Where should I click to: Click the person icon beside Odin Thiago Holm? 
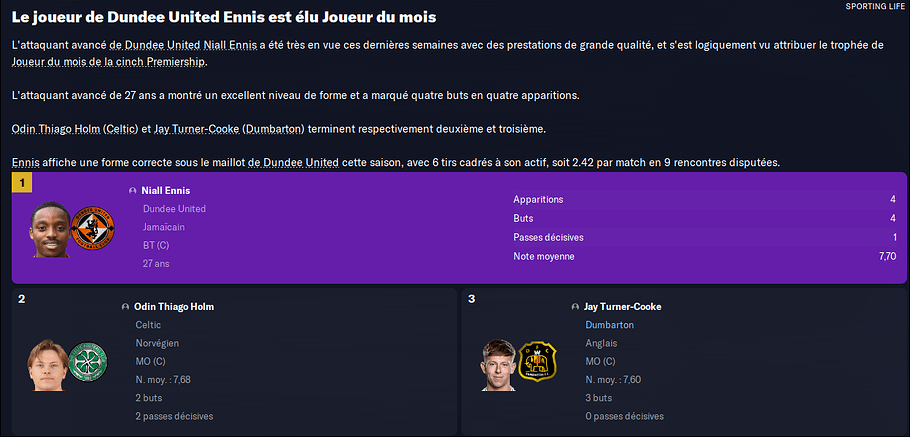pos(125,307)
